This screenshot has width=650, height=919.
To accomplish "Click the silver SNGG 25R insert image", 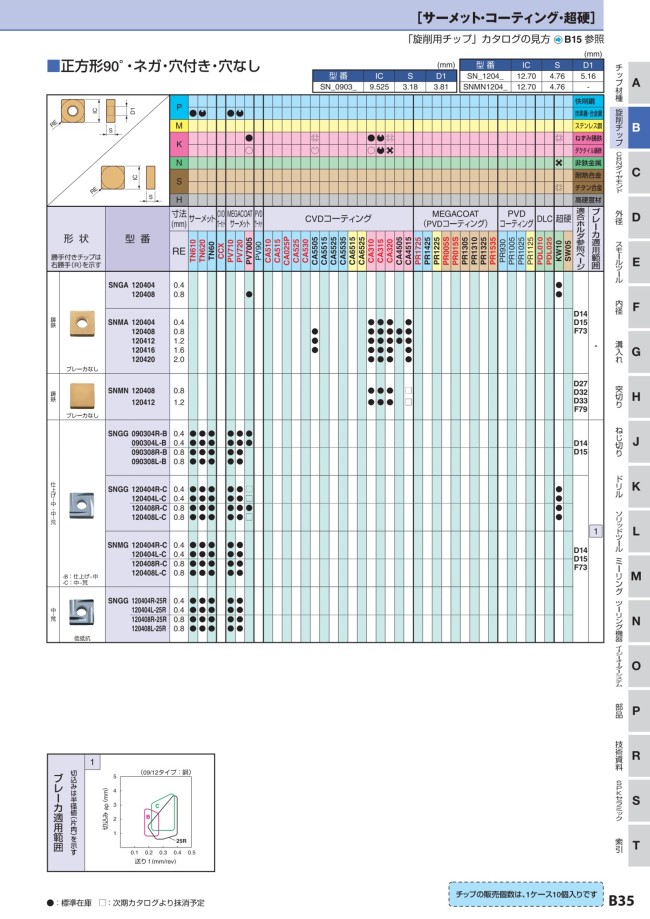I will pos(81,613).
